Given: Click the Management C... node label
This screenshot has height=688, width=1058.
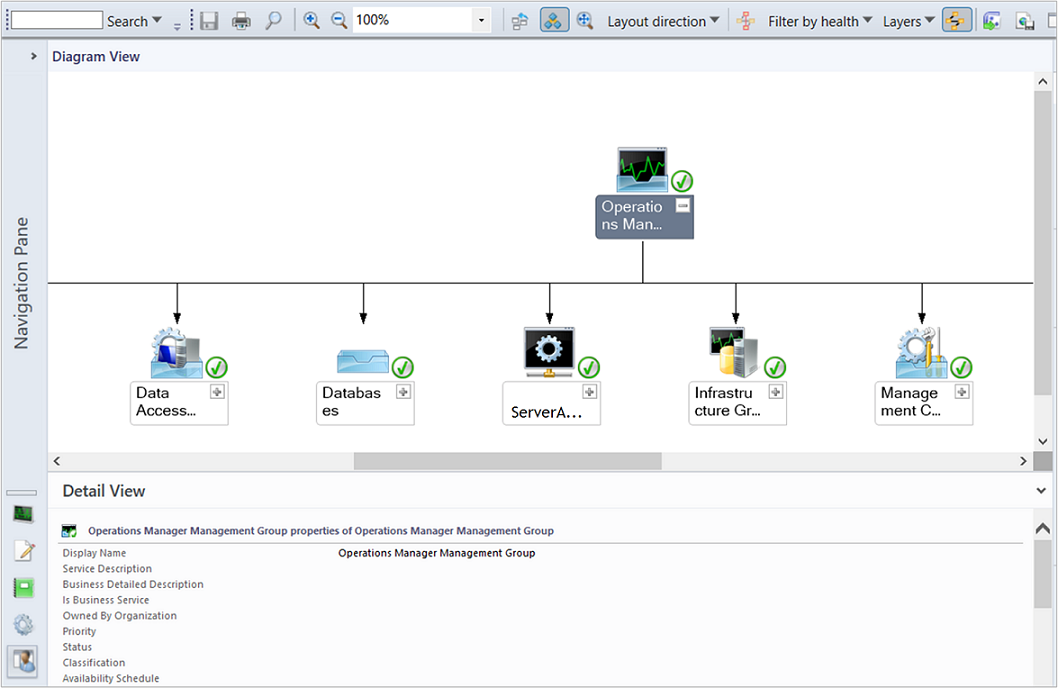Looking at the screenshot, I should tap(911, 402).
